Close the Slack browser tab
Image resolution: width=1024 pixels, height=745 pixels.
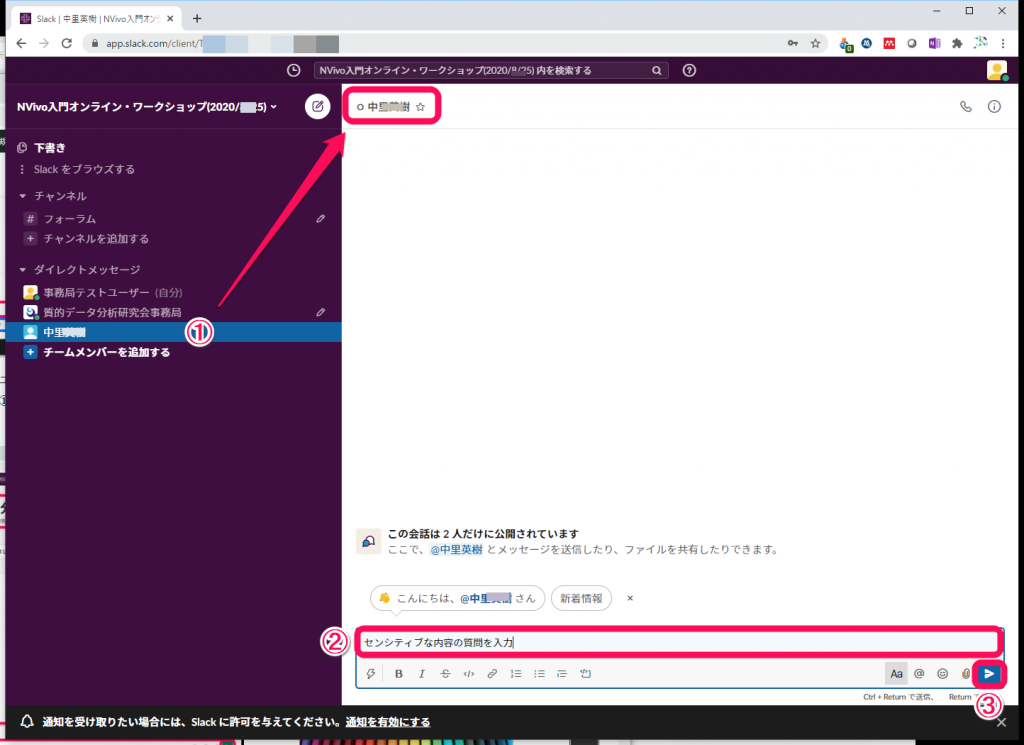170,19
